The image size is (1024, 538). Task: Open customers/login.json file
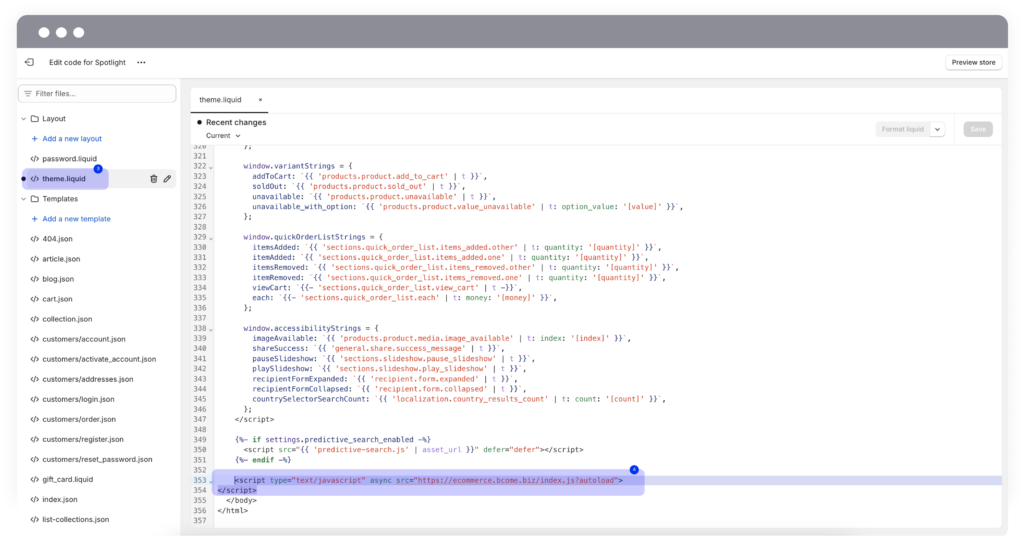point(78,400)
